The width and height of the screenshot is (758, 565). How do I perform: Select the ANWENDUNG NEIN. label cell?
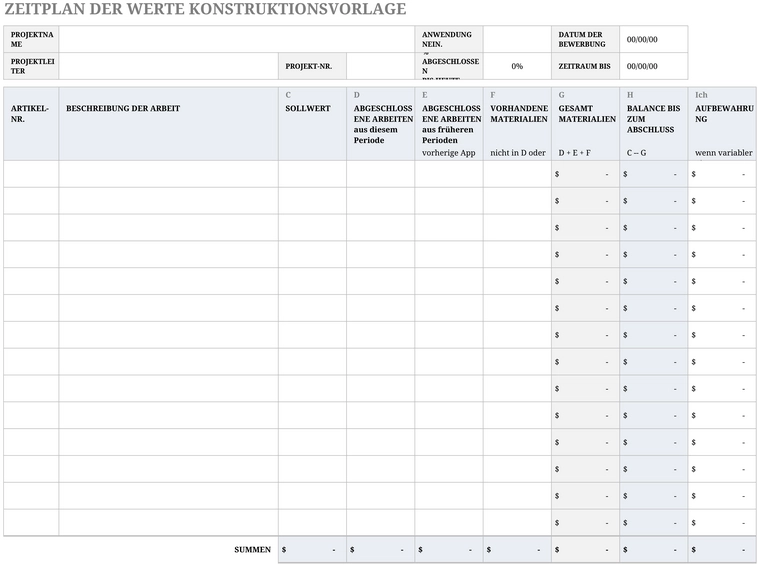coord(449,39)
